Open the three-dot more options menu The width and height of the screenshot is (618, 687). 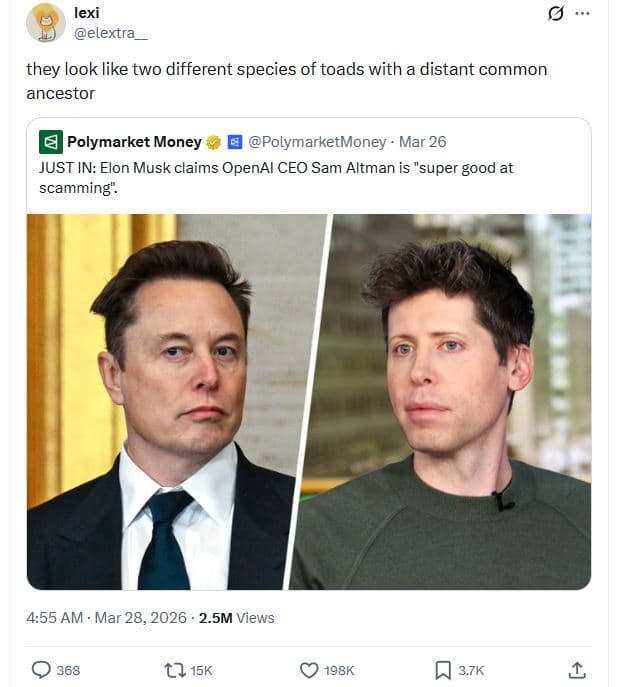coord(583,14)
